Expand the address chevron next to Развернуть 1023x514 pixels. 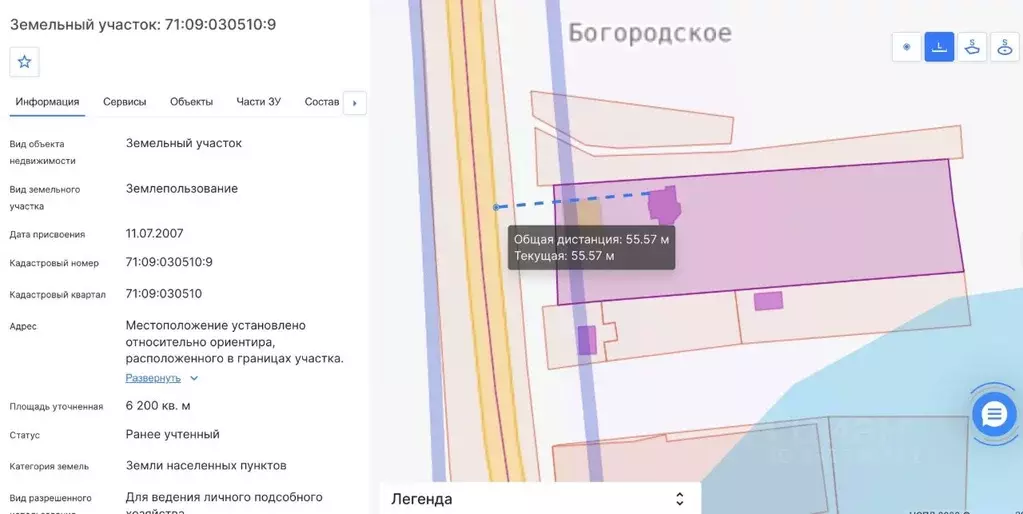(x=194, y=378)
